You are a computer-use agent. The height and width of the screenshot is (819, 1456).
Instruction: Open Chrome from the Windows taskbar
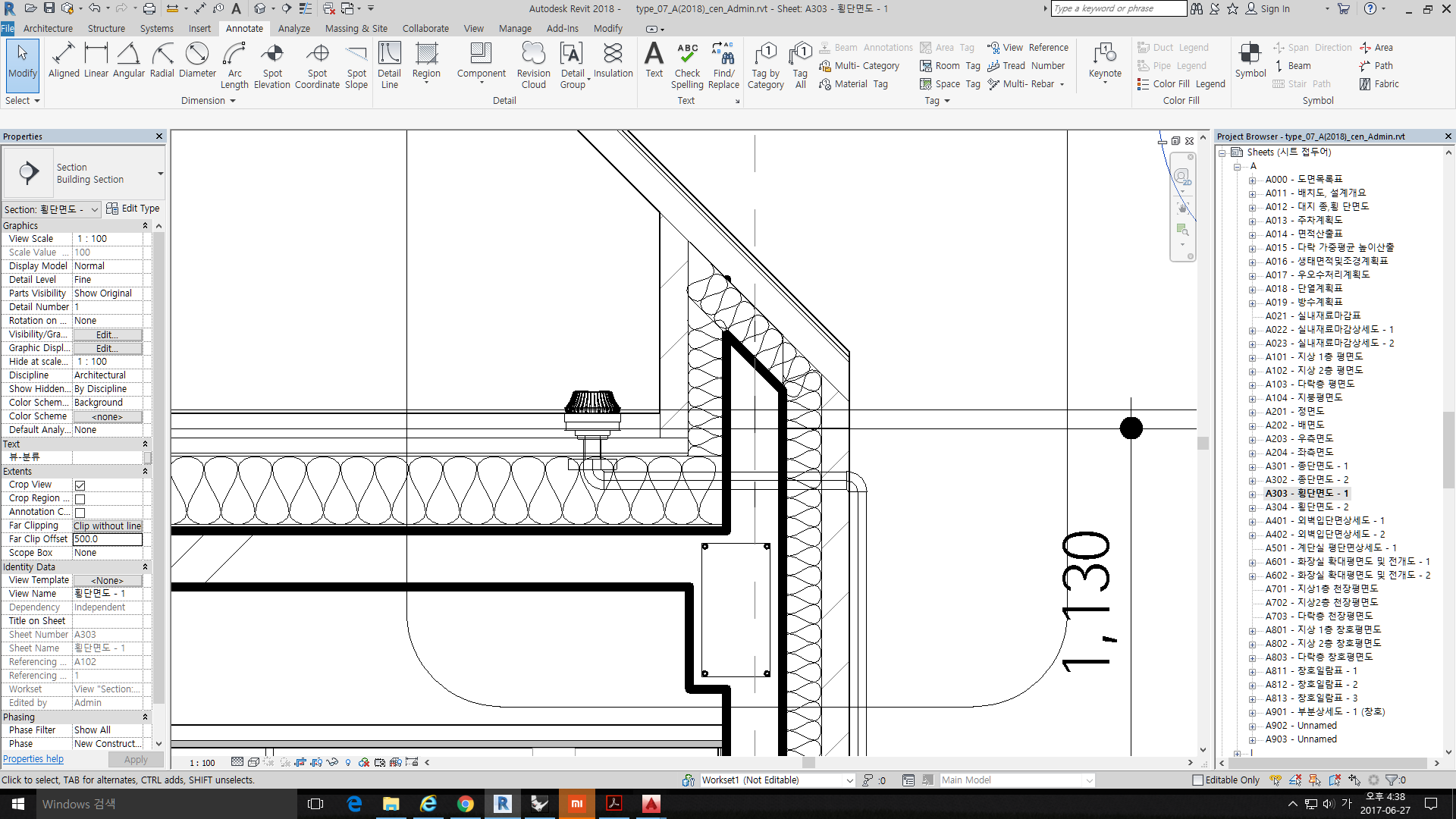click(x=465, y=804)
